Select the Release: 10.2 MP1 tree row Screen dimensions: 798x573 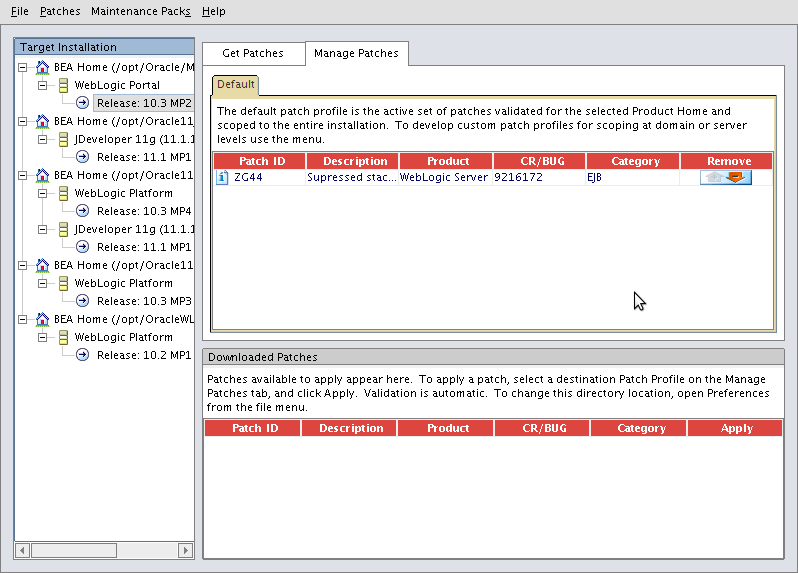(144, 355)
